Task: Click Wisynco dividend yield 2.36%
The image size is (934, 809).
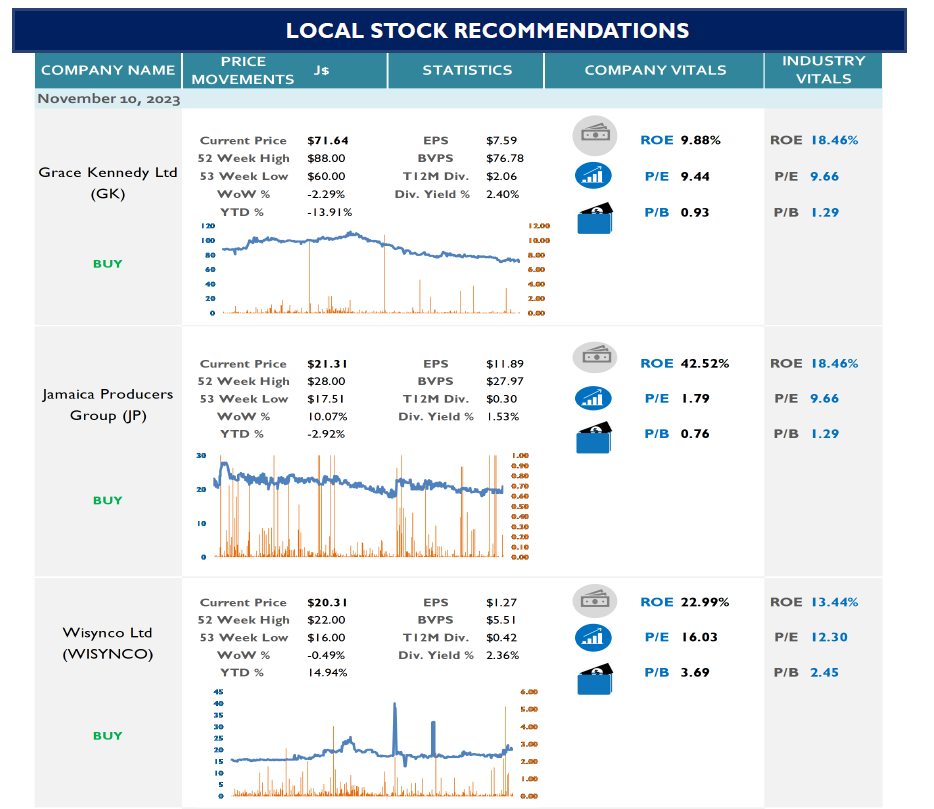Action: (503, 655)
